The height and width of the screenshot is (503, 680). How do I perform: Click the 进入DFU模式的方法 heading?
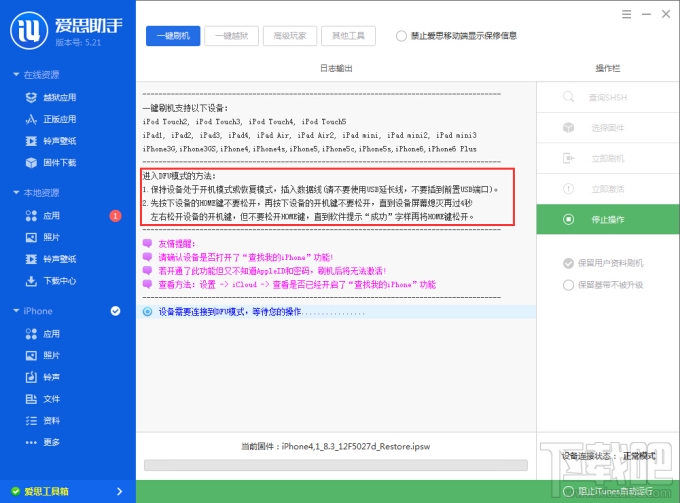pyautogui.click(x=179, y=176)
